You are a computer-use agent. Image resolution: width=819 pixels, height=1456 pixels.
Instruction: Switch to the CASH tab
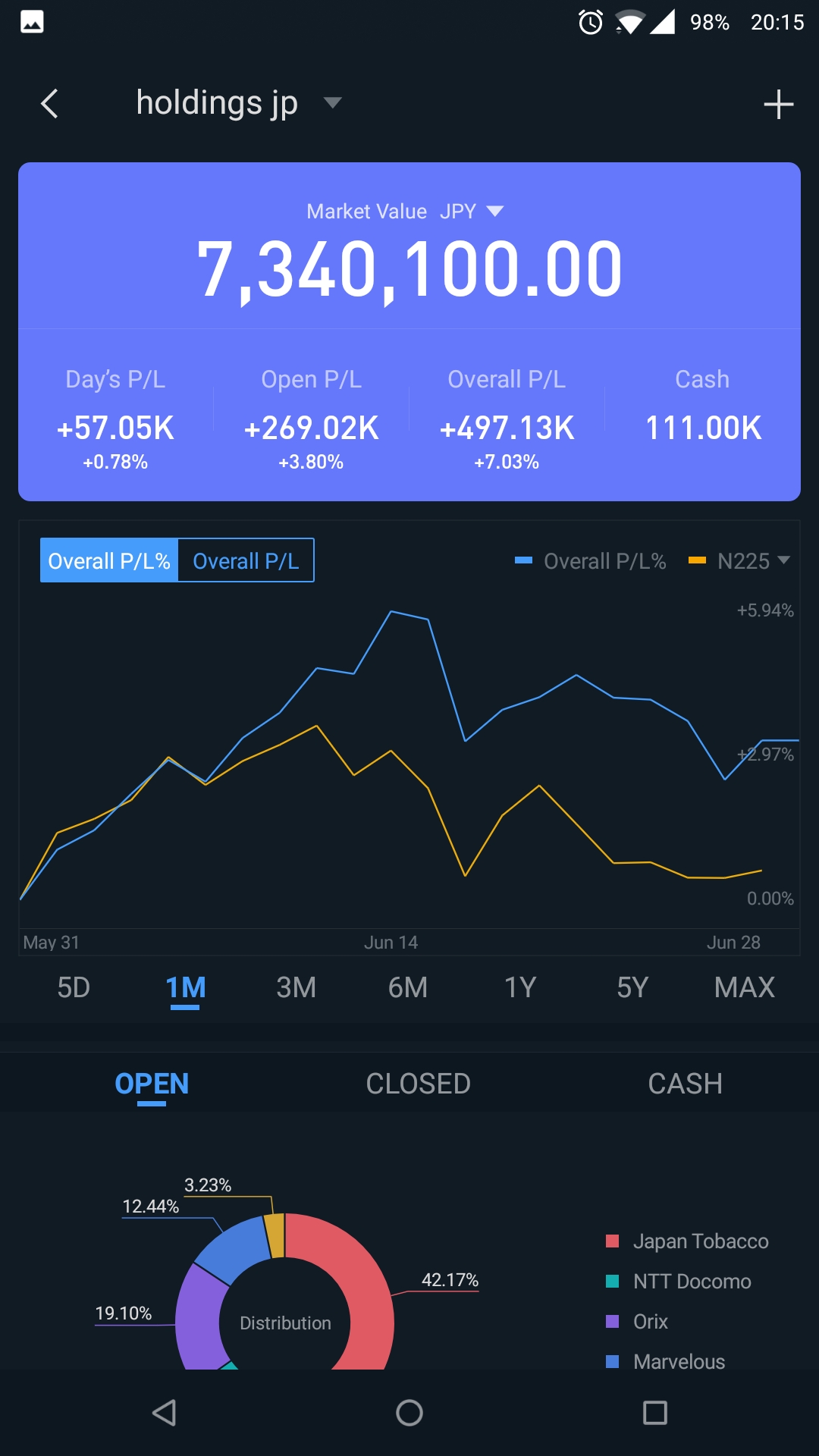(685, 1084)
